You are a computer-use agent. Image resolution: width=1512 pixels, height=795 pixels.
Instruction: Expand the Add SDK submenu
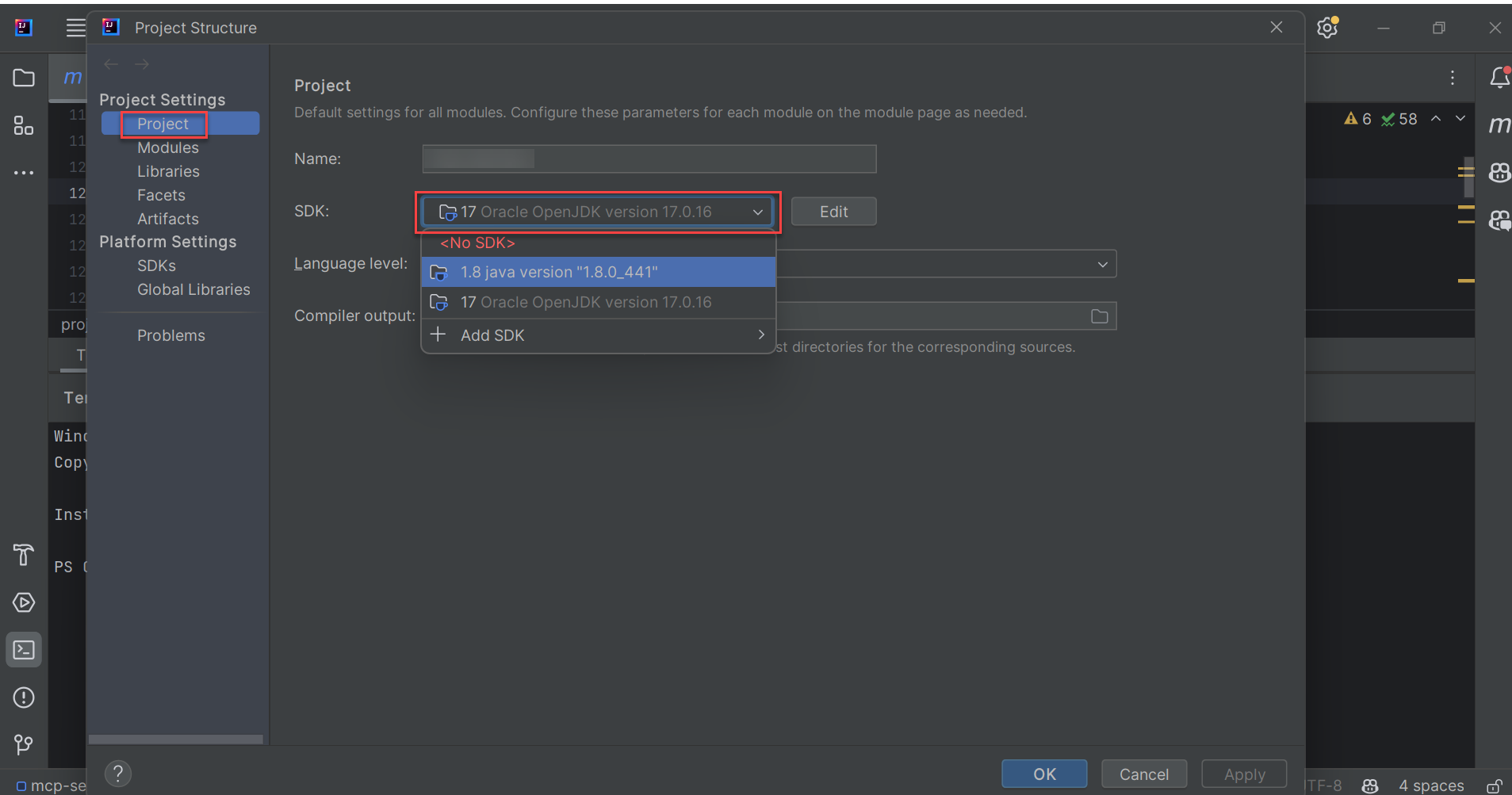tap(598, 335)
